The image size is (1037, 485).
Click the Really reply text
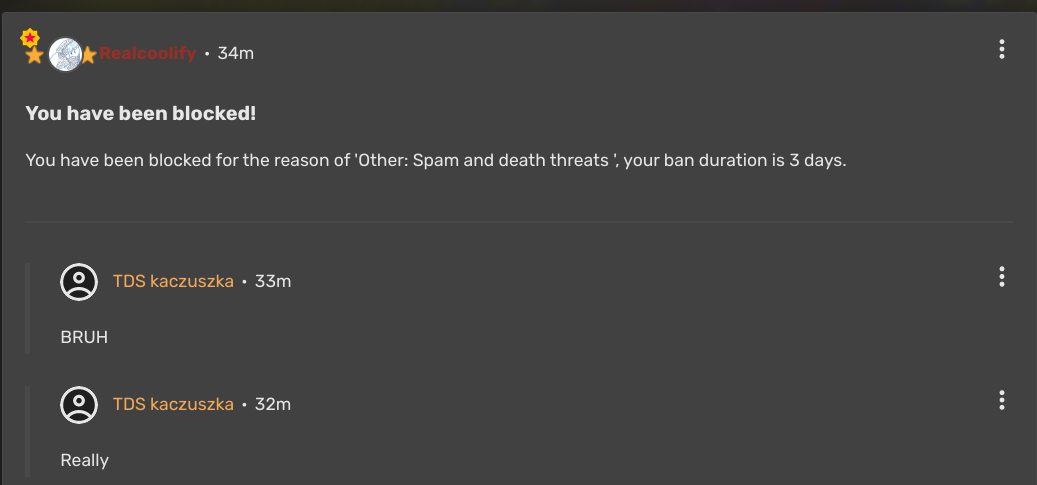(x=85, y=460)
